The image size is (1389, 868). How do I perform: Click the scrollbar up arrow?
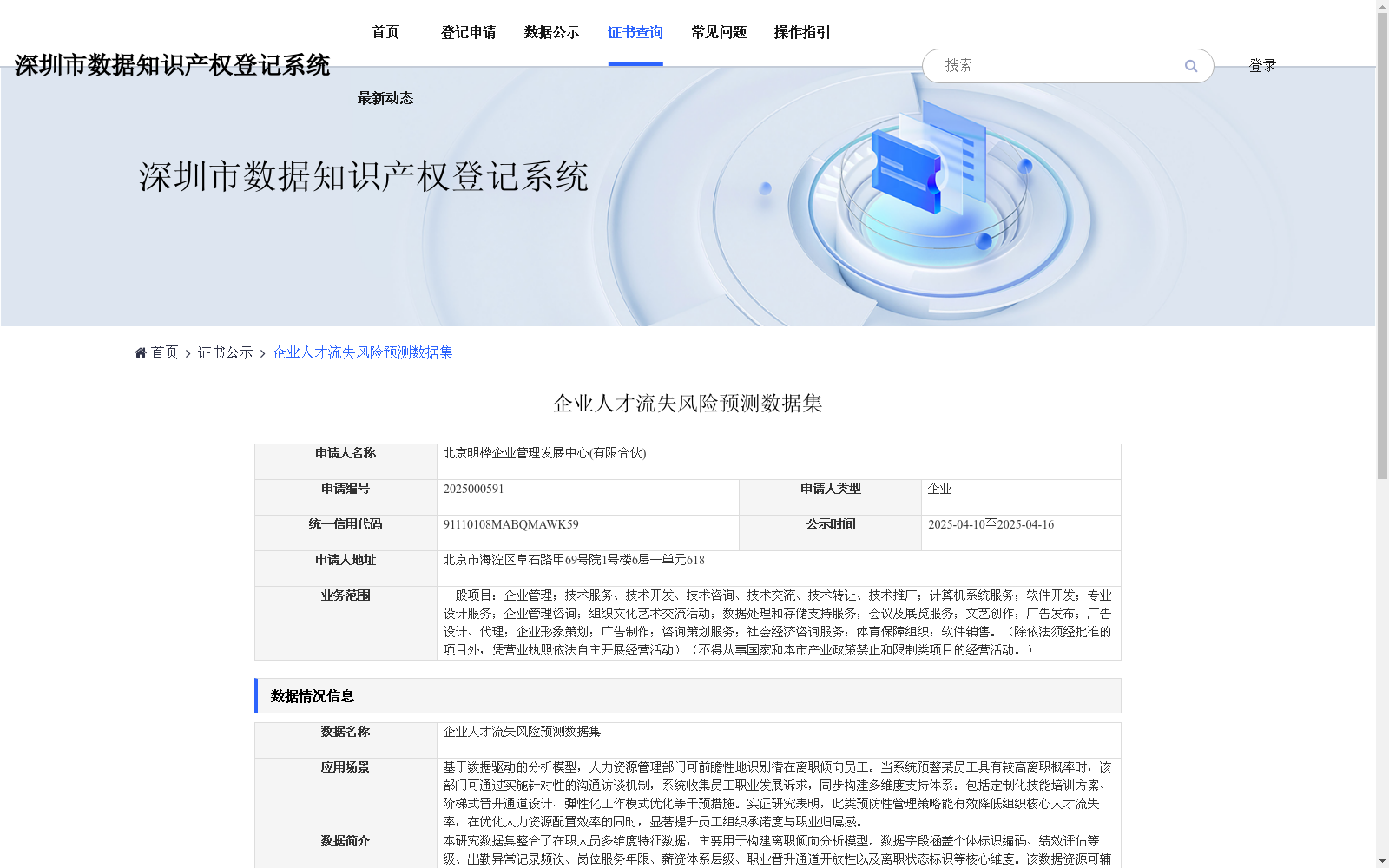pyautogui.click(x=1382, y=5)
